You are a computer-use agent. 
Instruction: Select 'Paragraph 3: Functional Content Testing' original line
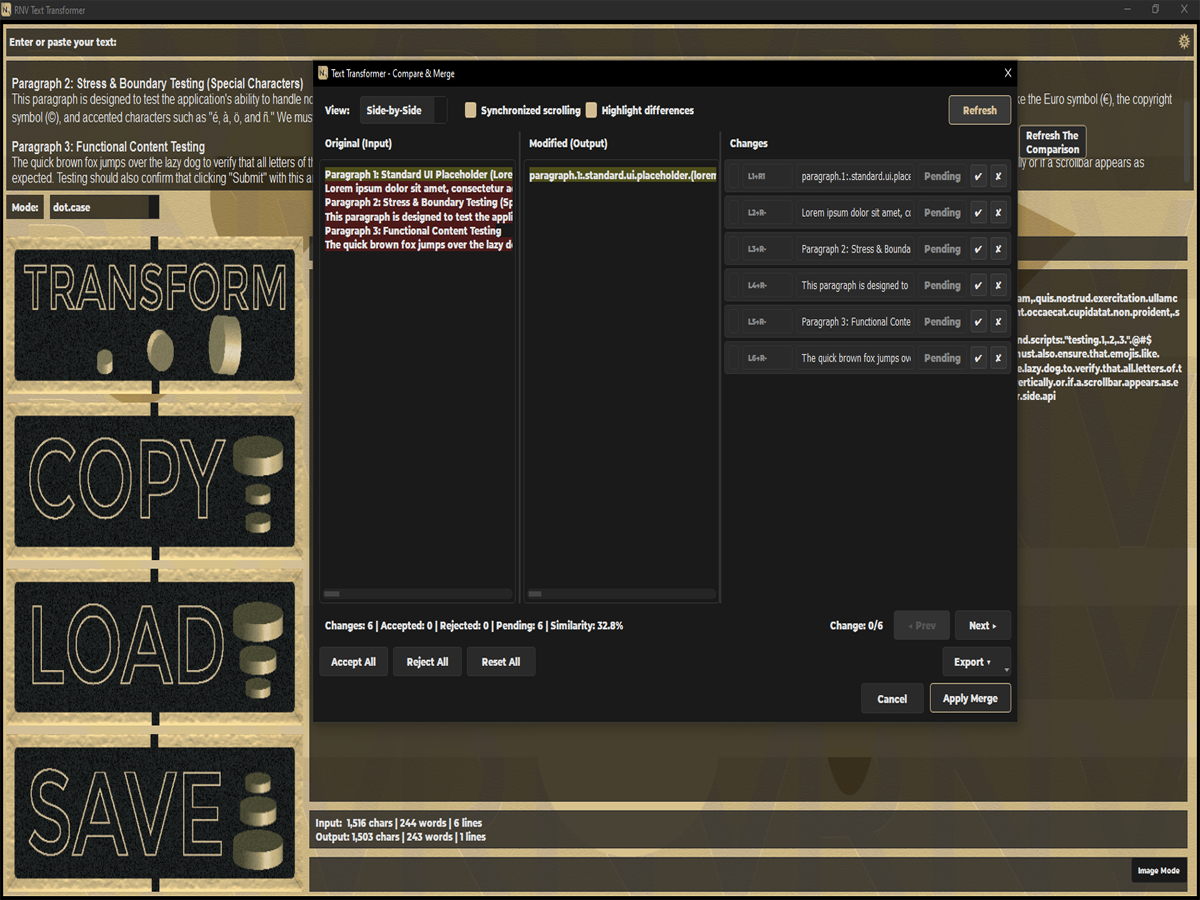413,230
